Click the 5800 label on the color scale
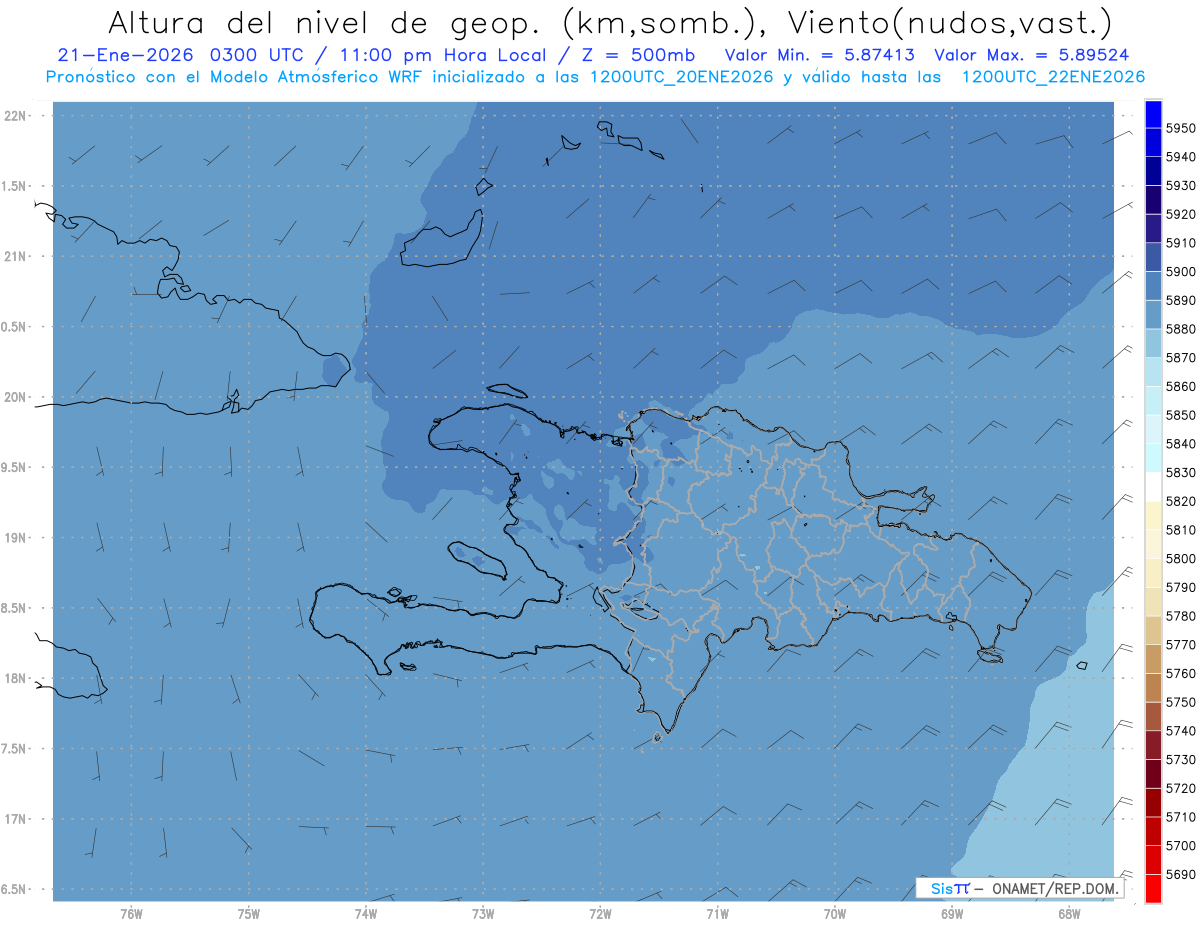This screenshot has height=927, width=1200. 1180,558
